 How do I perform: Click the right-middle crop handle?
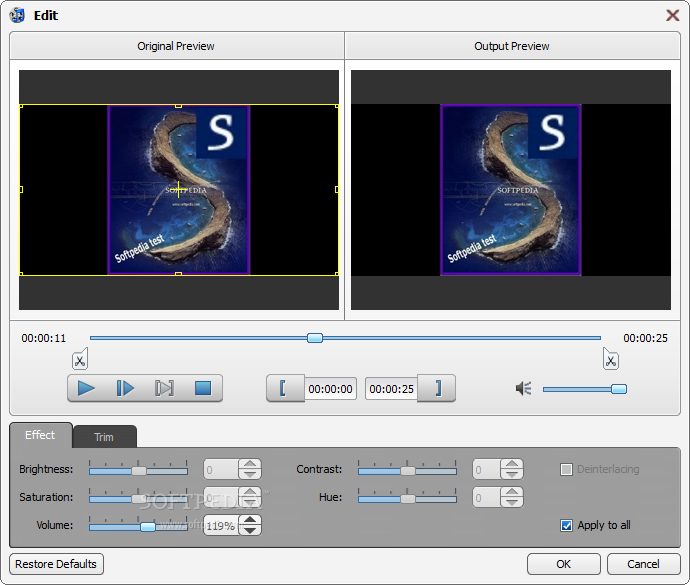pos(337,189)
